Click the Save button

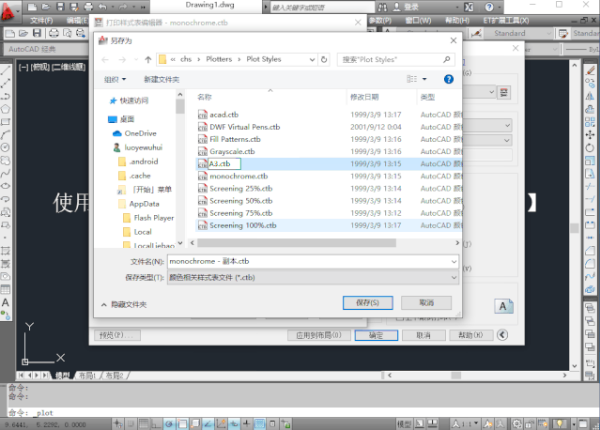click(368, 303)
